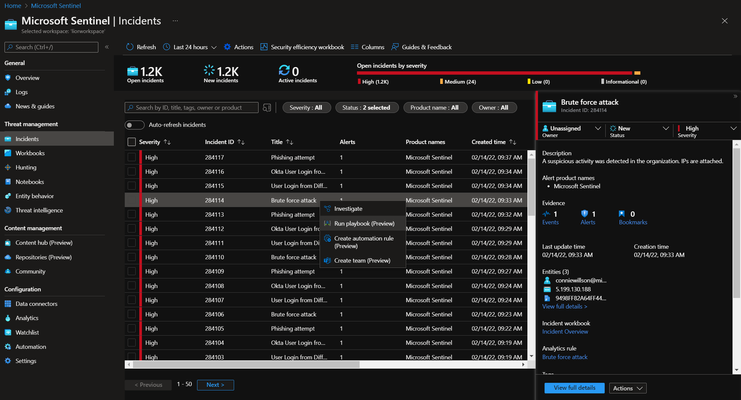Click View full details entities link
The width and height of the screenshot is (741, 400).
pyautogui.click(x=565, y=306)
